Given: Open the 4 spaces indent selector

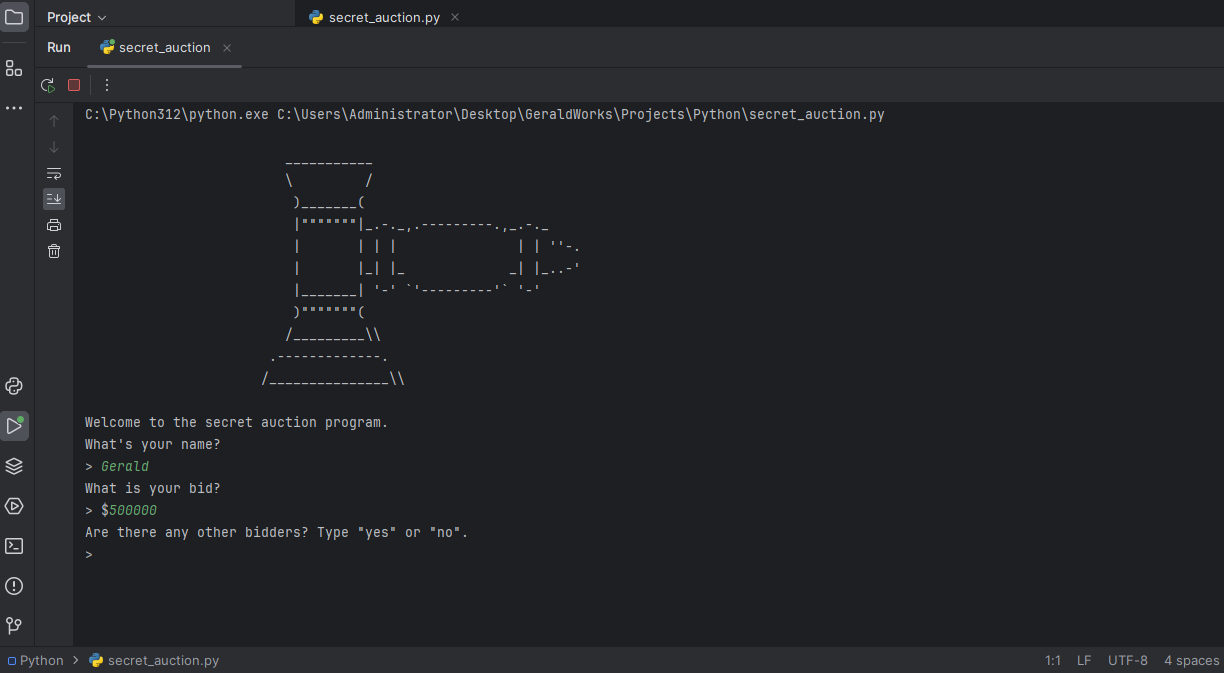Looking at the screenshot, I should pyautogui.click(x=1191, y=660).
